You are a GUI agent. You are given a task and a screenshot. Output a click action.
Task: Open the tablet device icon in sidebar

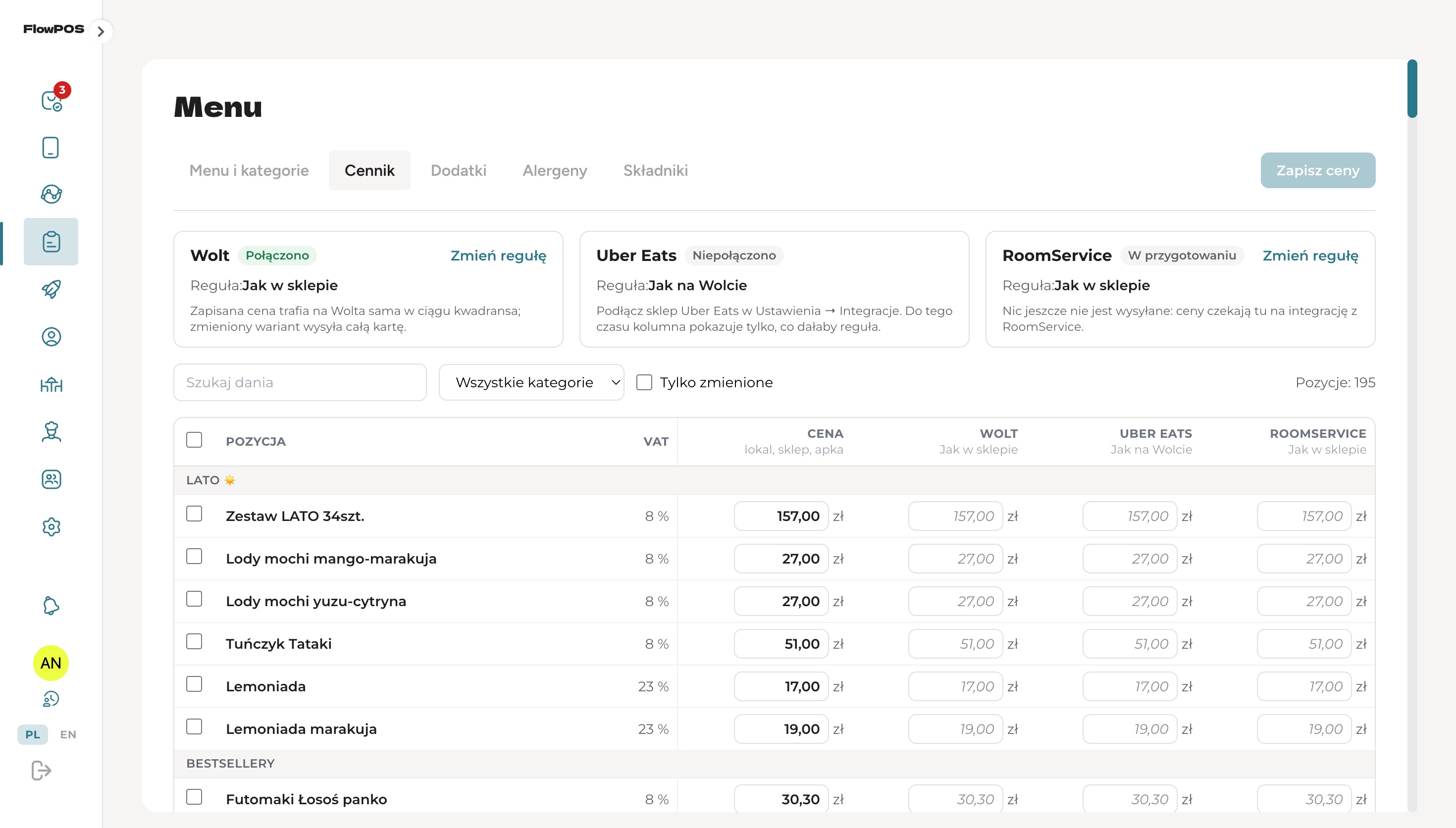pyautogui.click(x=51, y=147)
